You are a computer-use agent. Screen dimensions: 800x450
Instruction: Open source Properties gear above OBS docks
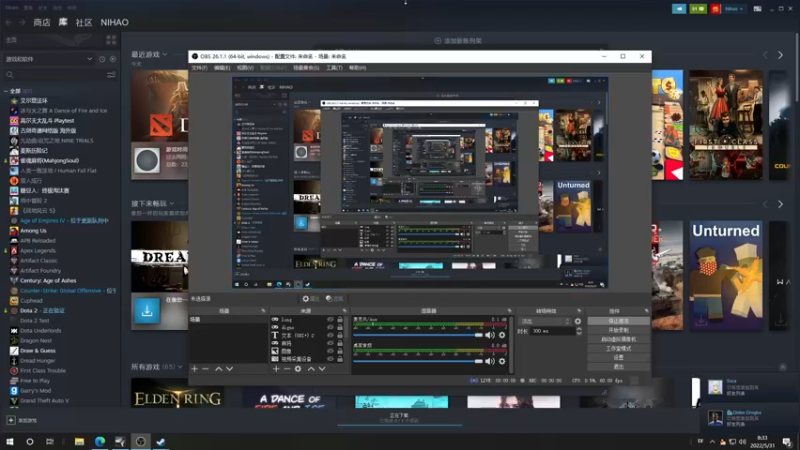pos(310,299)
